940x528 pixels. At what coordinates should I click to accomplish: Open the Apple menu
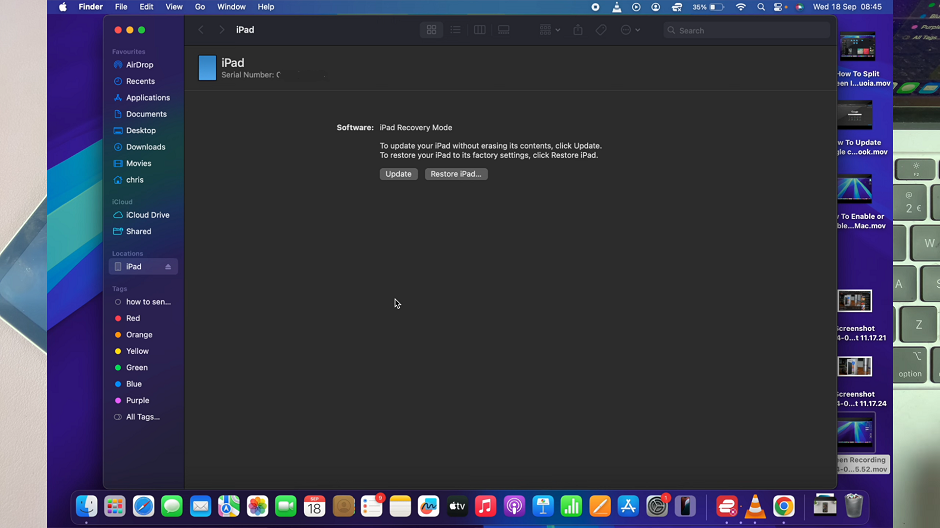(63, 7)
